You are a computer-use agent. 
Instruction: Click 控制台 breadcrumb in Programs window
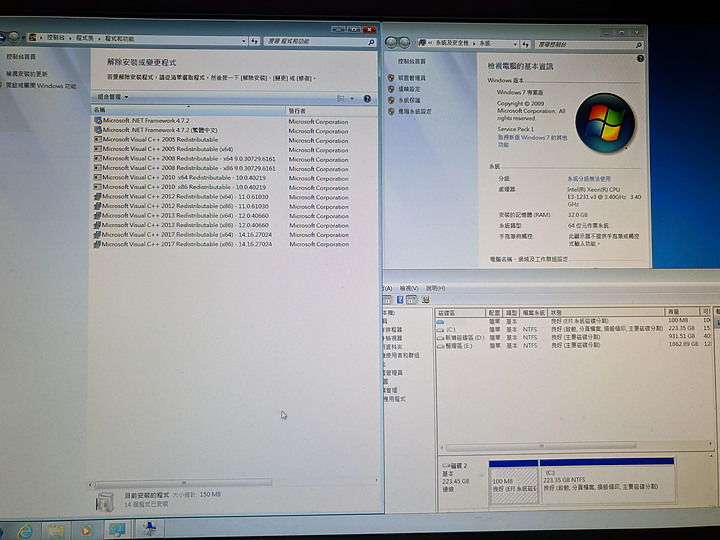56,38
